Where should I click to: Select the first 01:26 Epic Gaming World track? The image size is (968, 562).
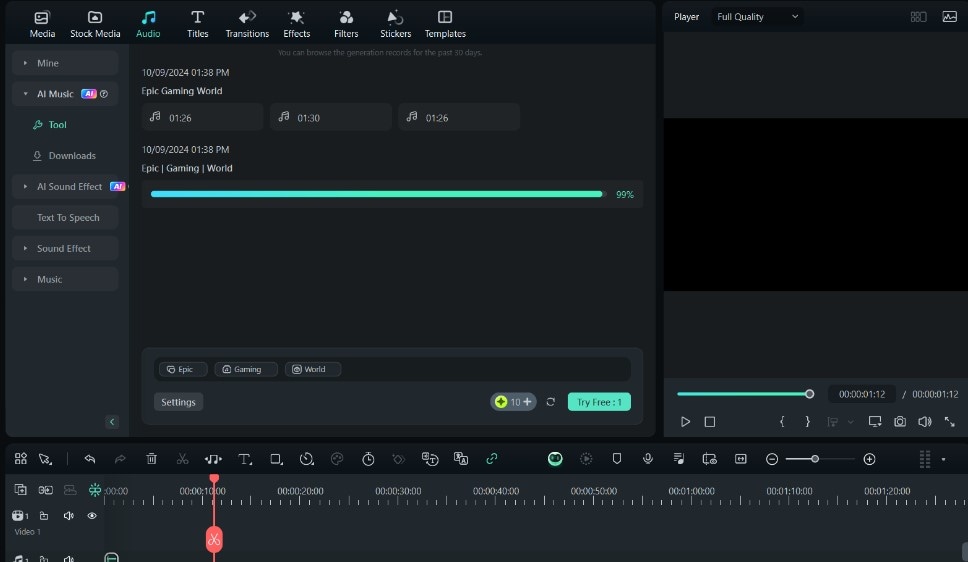coord(202,117)
